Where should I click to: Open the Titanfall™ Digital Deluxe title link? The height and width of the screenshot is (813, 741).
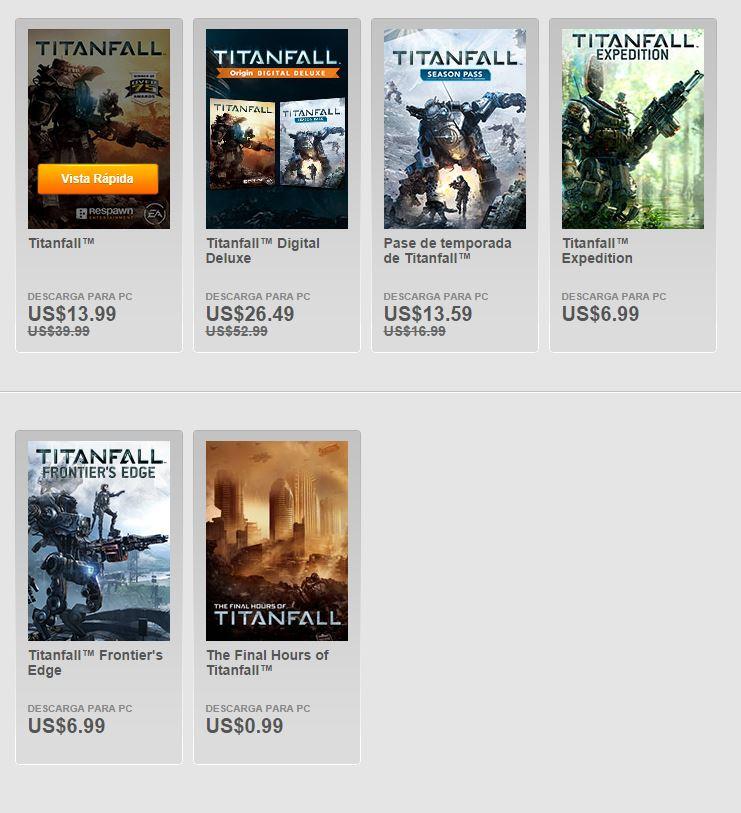point(263,250)
